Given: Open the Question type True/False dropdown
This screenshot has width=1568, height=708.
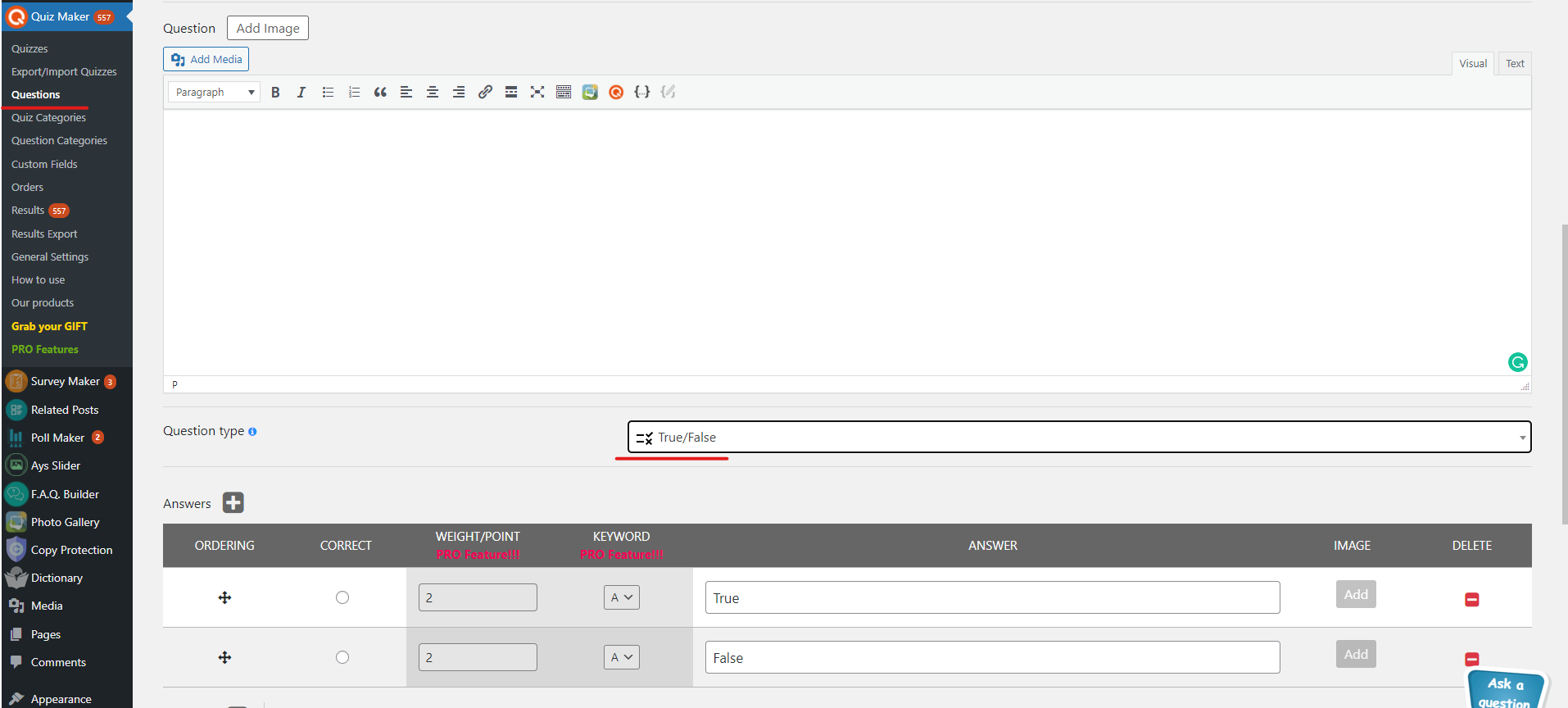Looking at the screenshot, I should (1080, 437).
